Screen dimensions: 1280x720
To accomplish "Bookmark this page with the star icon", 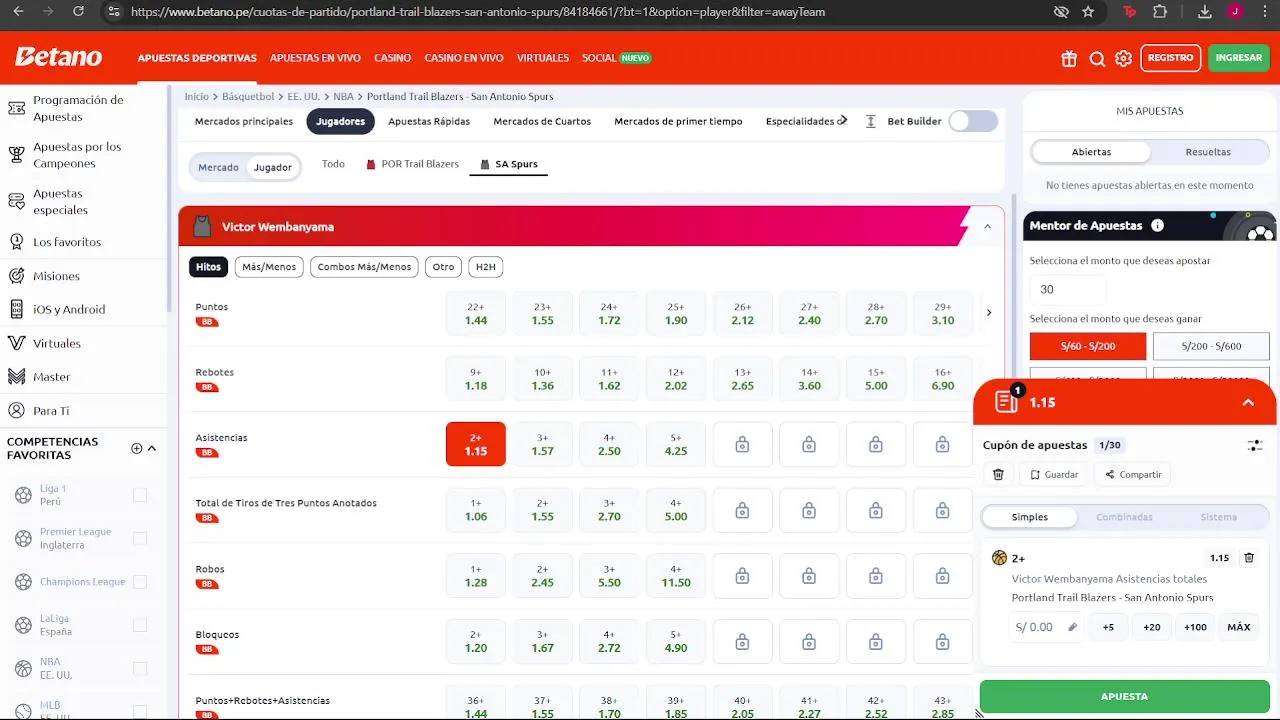I will [x=1088, y=12].
